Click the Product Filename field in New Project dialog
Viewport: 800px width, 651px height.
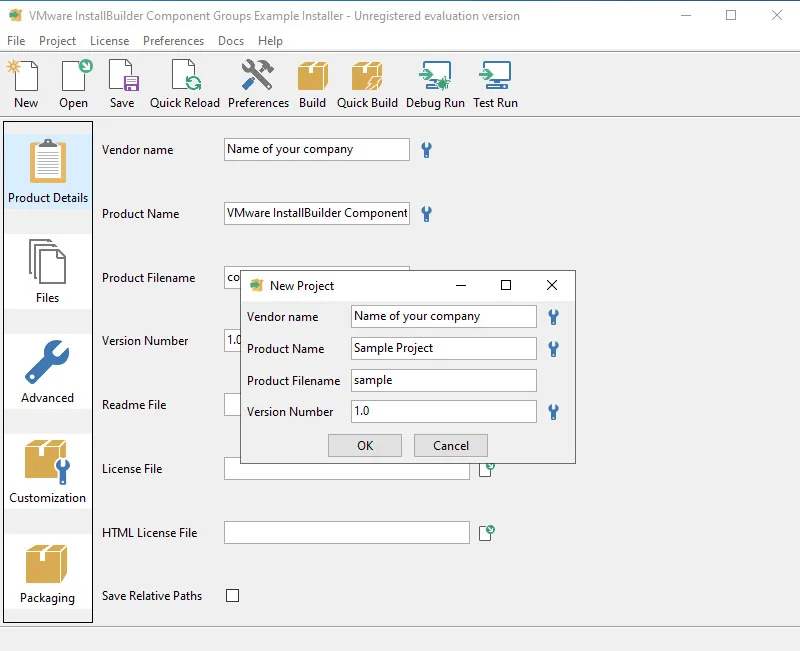443,380
